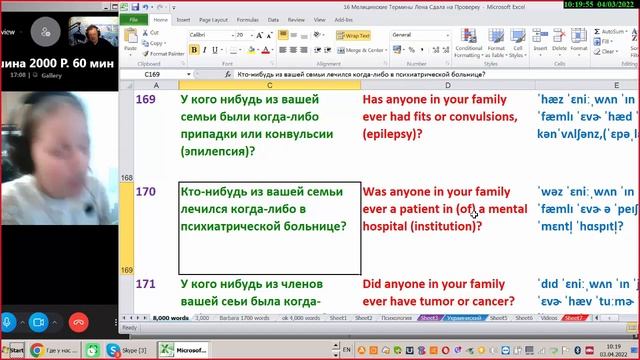Viewport: 640px width, 360px height.
Task: Apply Percent Style format
Action: [411, 50]
